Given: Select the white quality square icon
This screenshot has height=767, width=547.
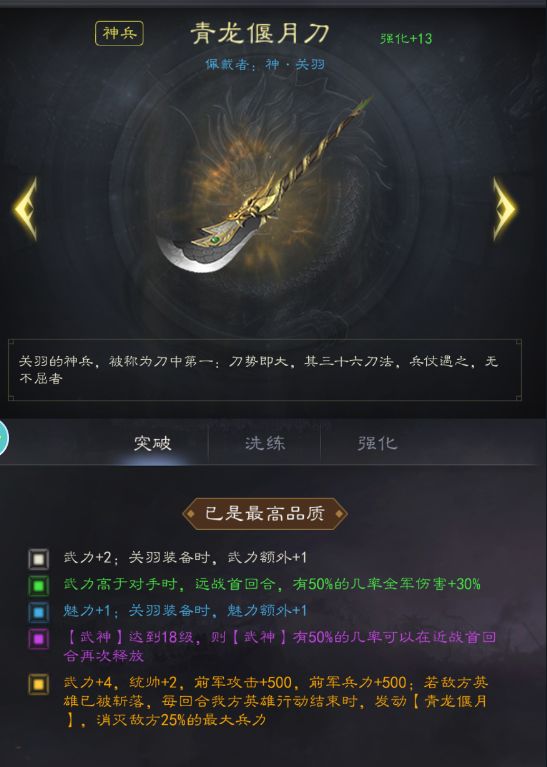Looking at the screenshot, I should coord(38,559).
